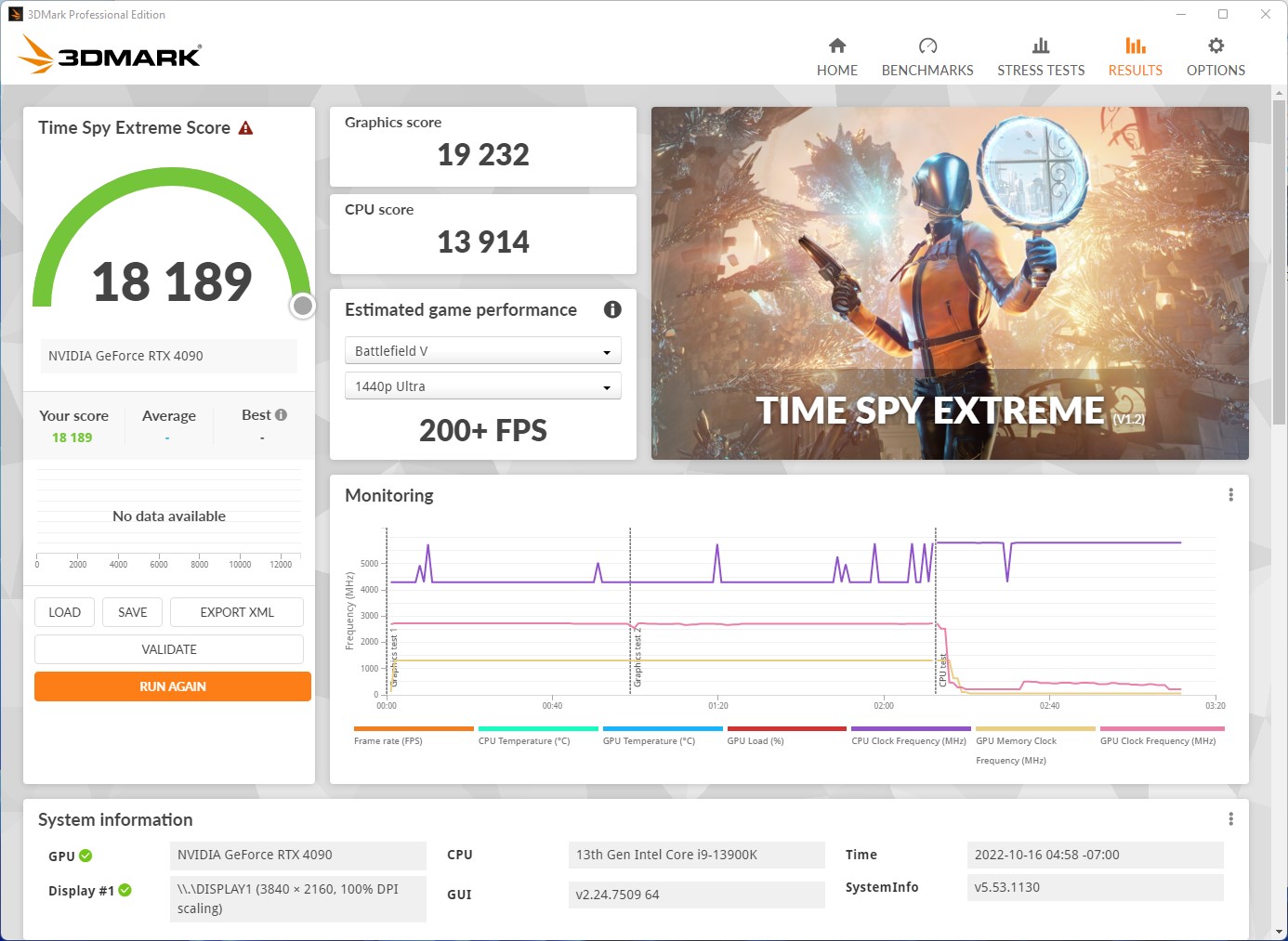Image resolution: width=1288 pixels, height=941 pixels.
Task: Toggle the GPU Load (%) legend
Action: pos(787,736)
